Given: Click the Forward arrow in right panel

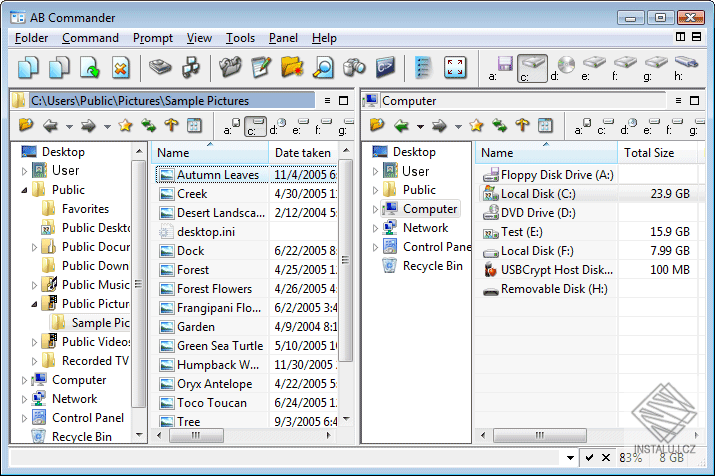Looking at the screenshot, I should [x=439, y=125].
